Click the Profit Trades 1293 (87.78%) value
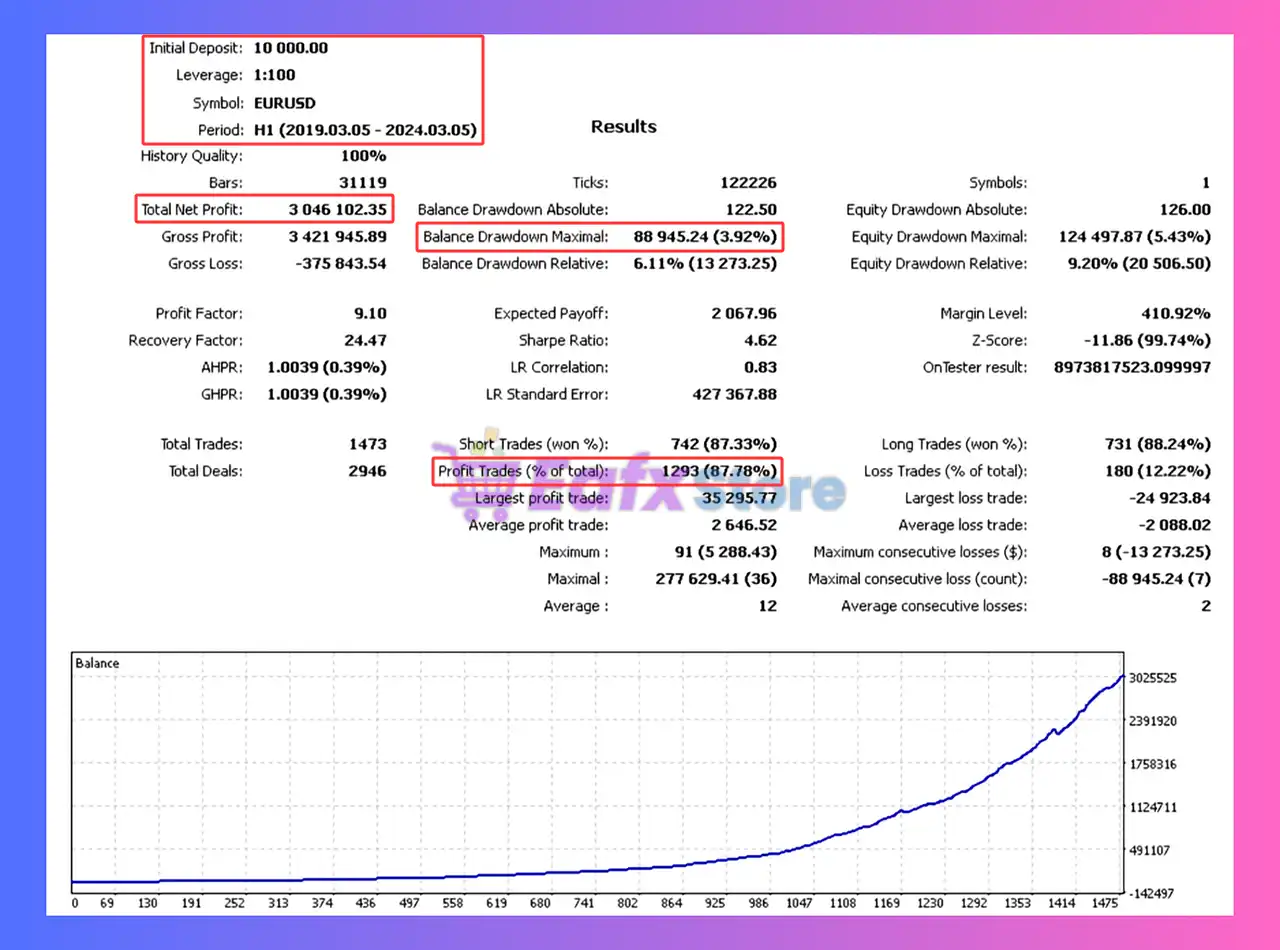Screen dimensions: 1280x950 click(x=719, y=471)
